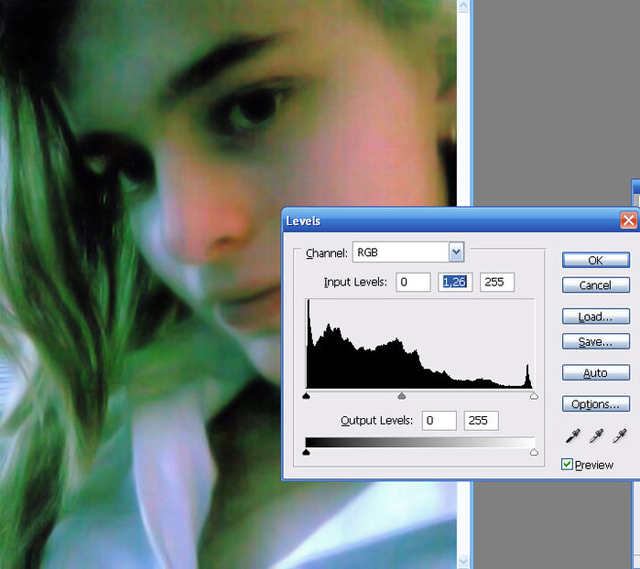This screenshot has height=569, width=640.
Task: Click the output levels 255 field
Action: pyautogui.click(x=481, y=420)
